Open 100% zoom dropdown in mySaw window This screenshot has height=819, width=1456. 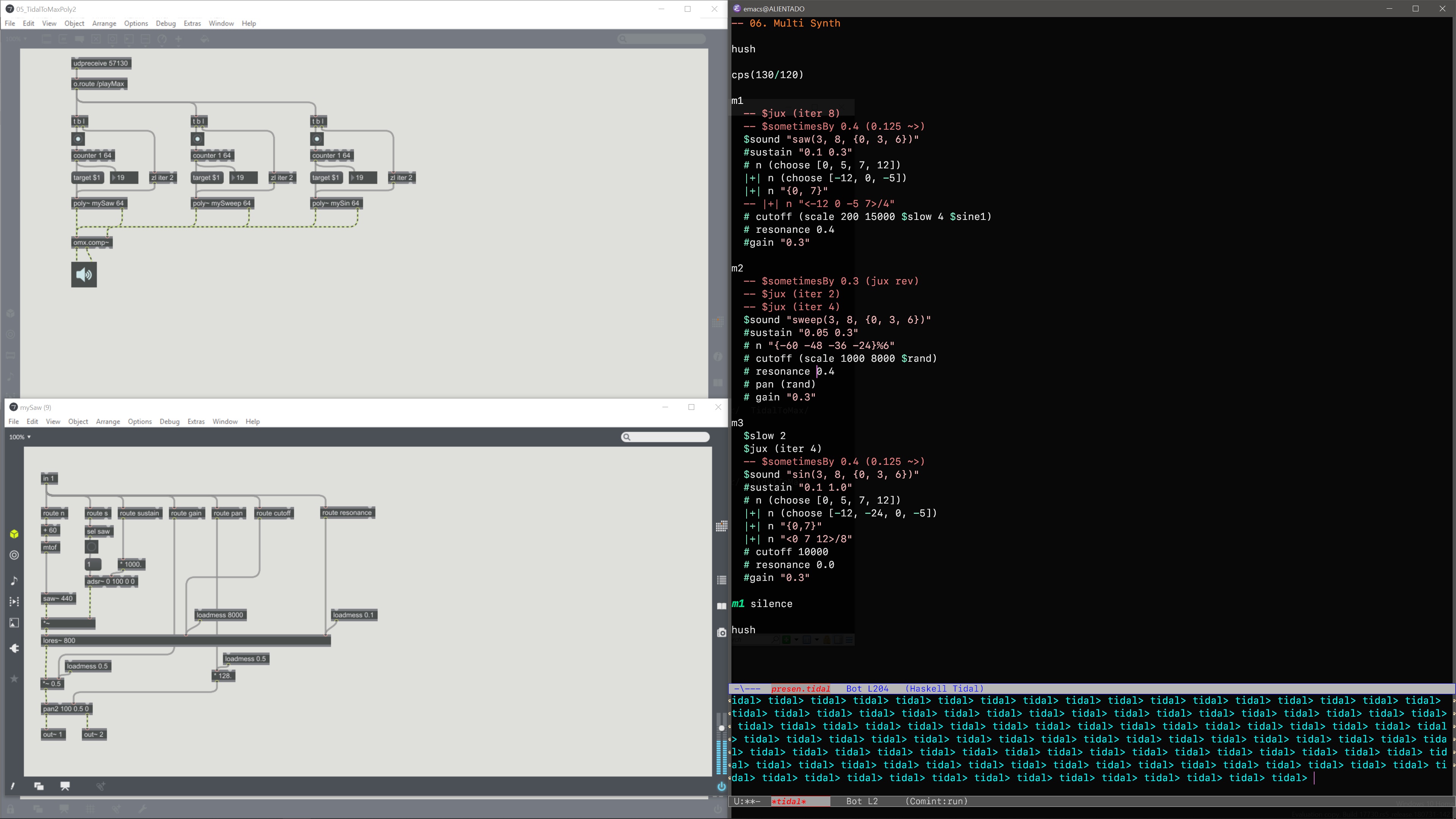[20, 437]
